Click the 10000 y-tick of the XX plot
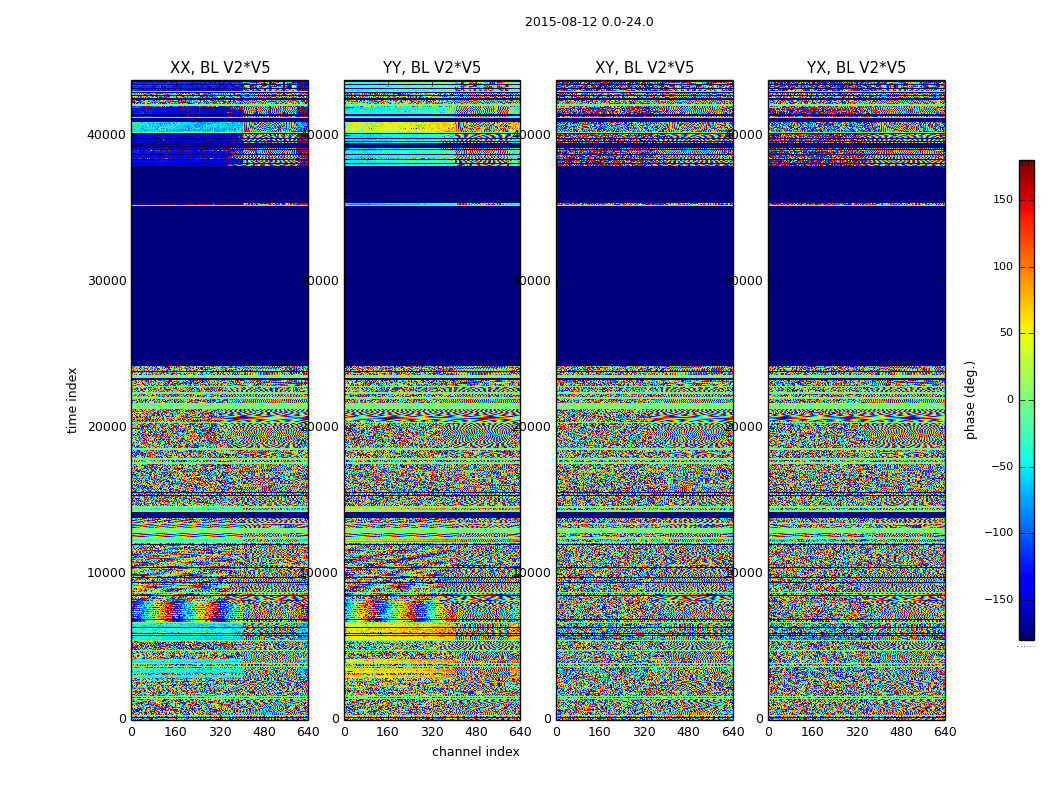This screenshot has width=1050, height=800. click(106, 572)
